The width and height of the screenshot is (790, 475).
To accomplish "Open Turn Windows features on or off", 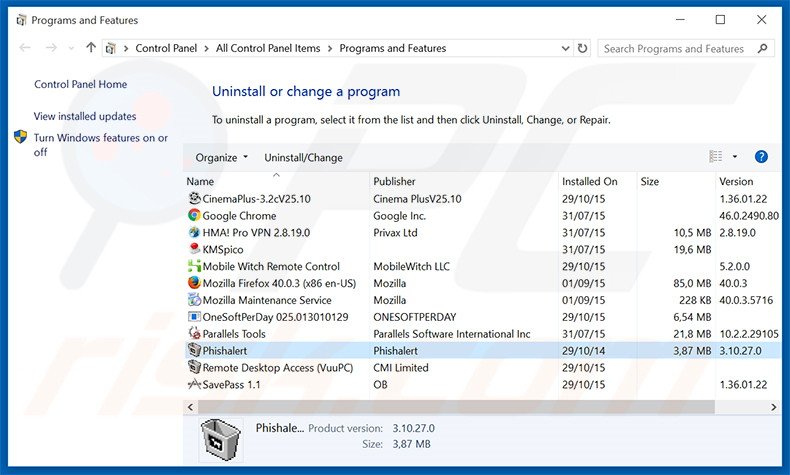I will 101,145.
